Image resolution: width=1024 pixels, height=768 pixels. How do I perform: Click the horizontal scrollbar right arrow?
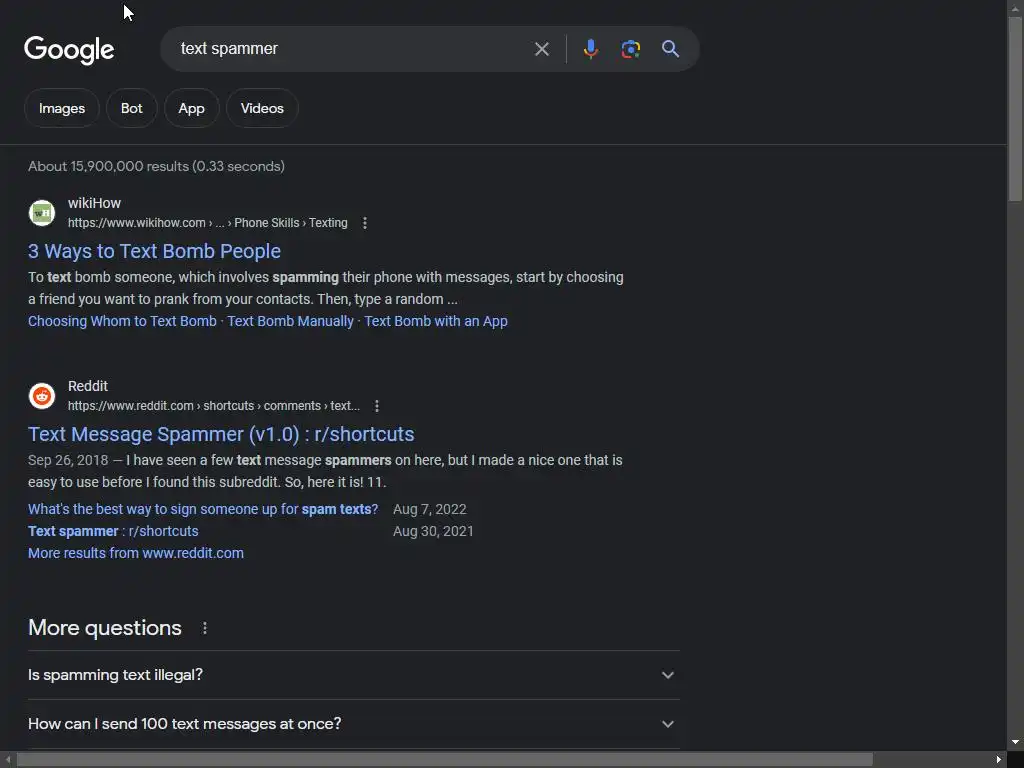click(999, 760)
